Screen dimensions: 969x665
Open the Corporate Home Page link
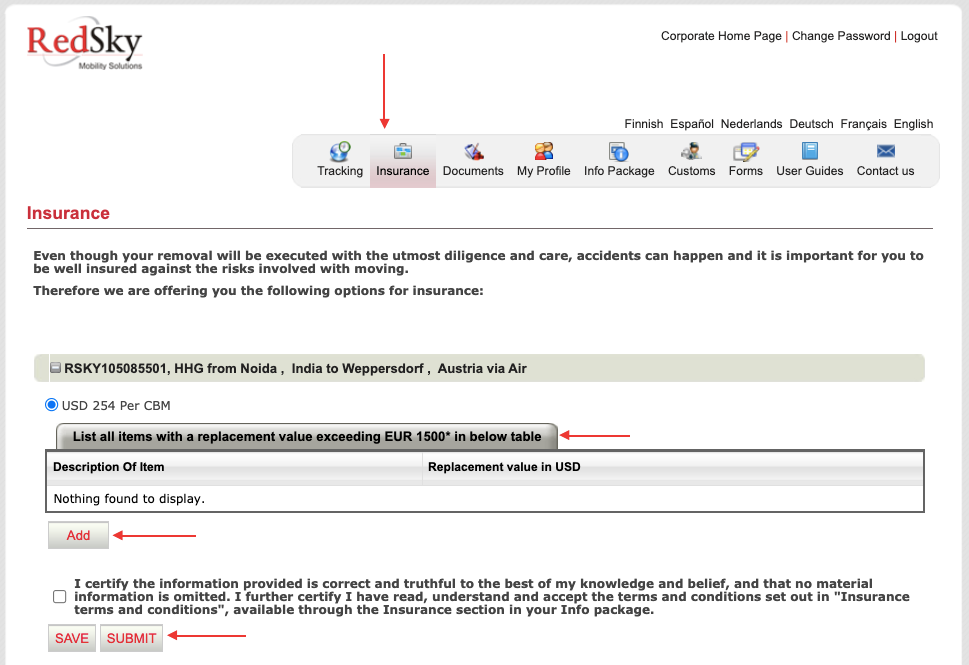pos(721,36)
